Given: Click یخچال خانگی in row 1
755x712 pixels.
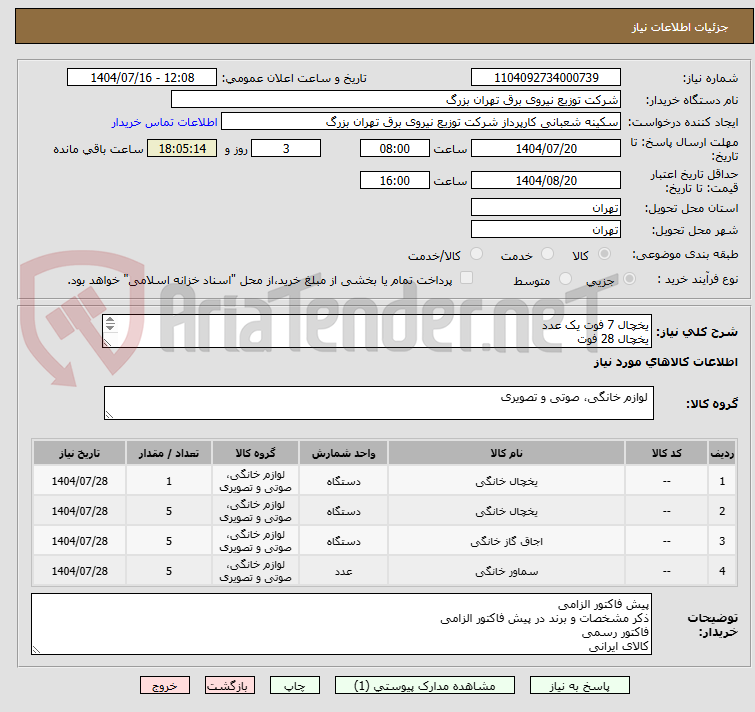Looking at the screenshot, I should coord(506,481).
